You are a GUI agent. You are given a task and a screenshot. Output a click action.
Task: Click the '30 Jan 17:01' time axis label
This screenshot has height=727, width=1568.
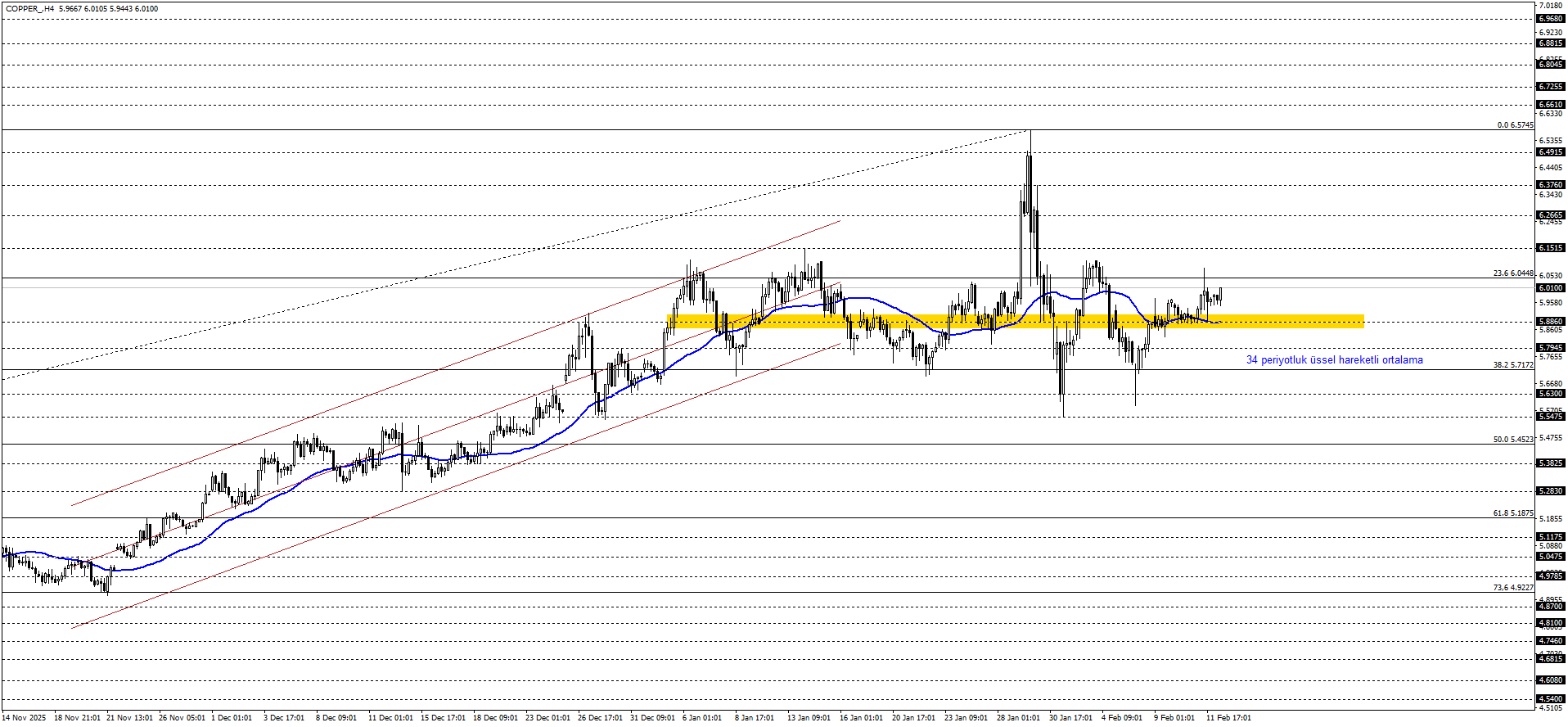[x=1070, y=718]
